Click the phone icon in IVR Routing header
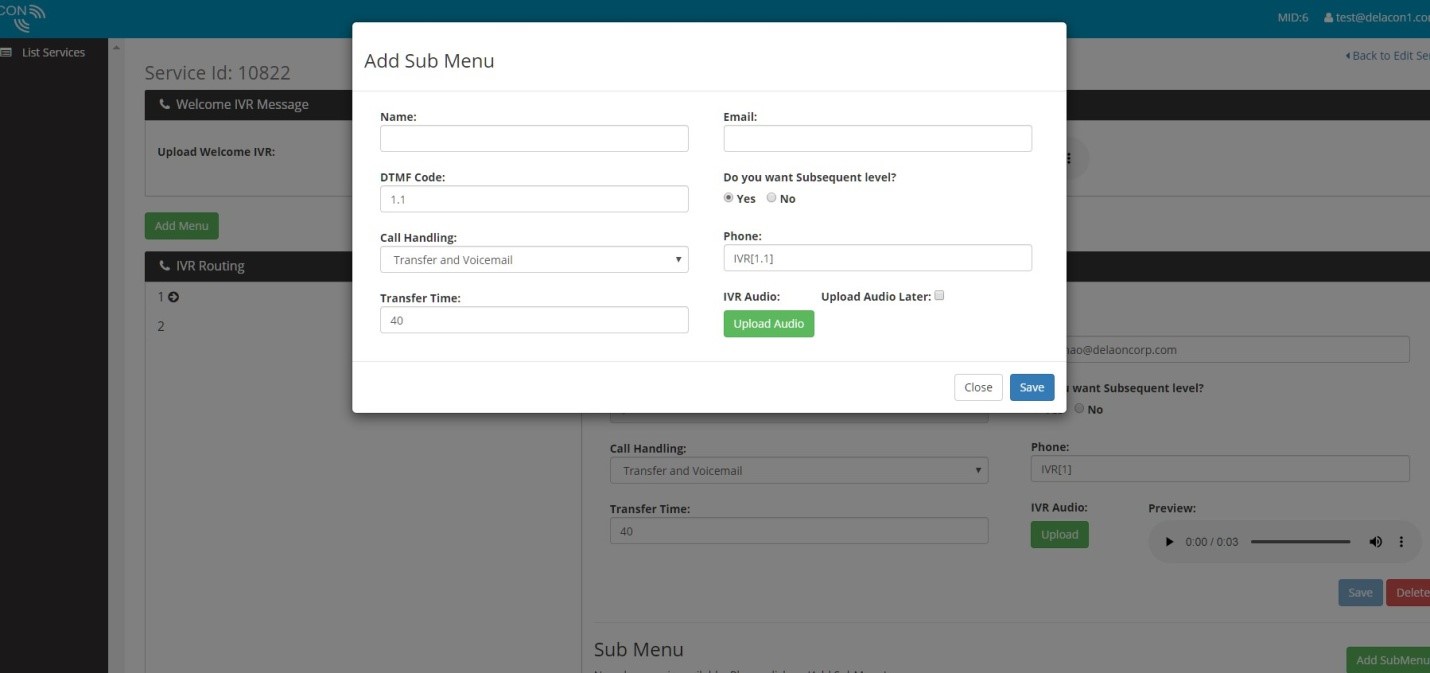This screenshot has width=1430, height=673. 165,266
